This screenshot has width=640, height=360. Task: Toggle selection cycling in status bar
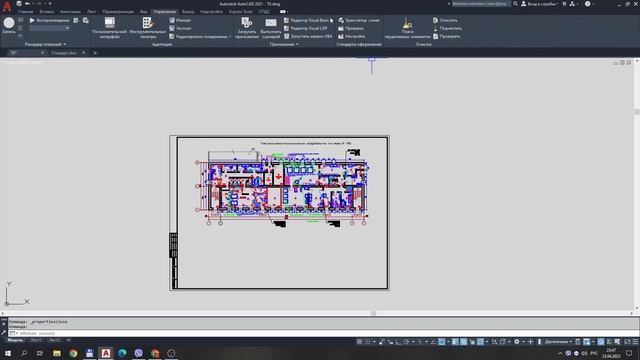click(472, 342)
